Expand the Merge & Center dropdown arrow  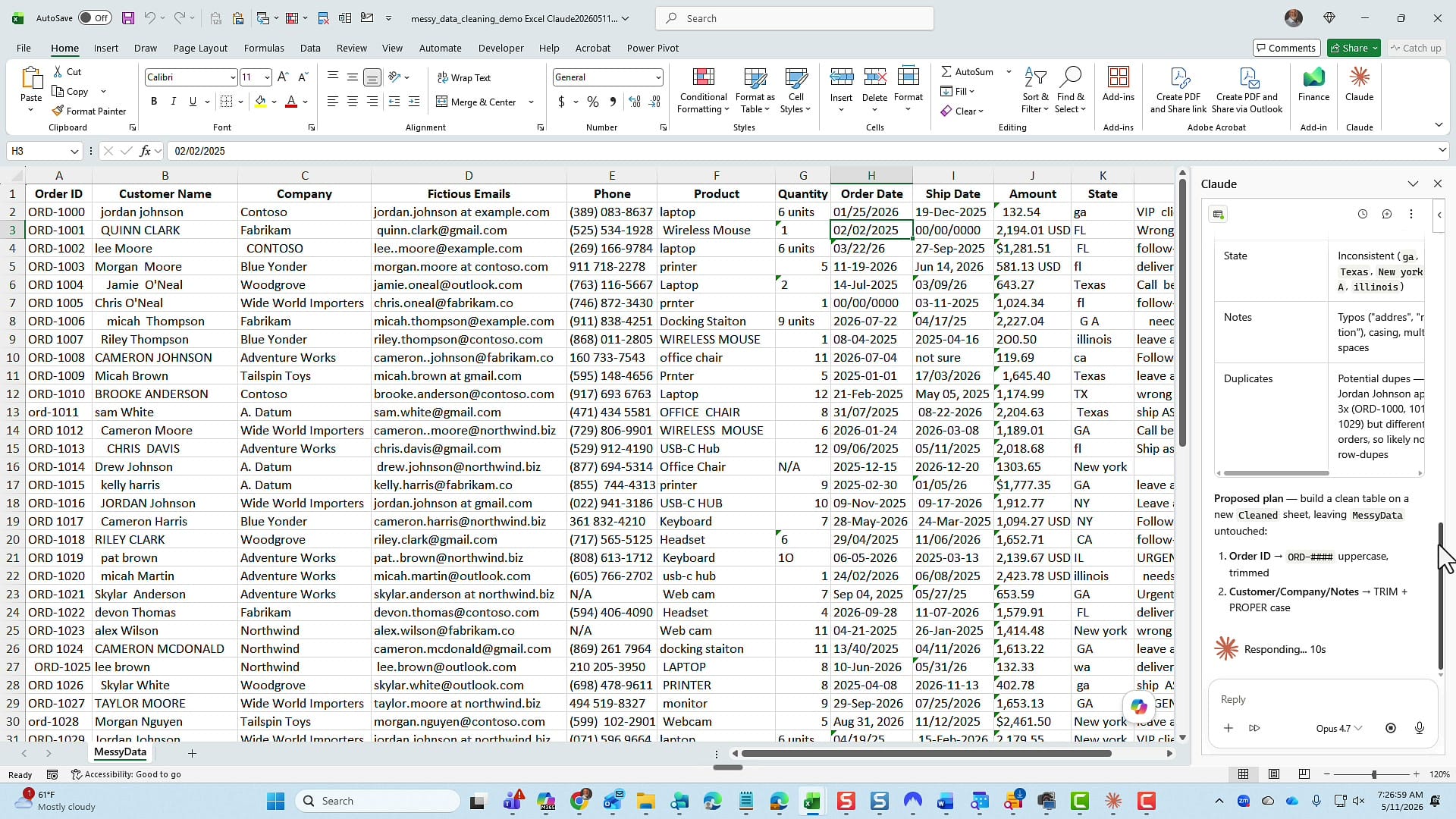click(x=531, y=102)
